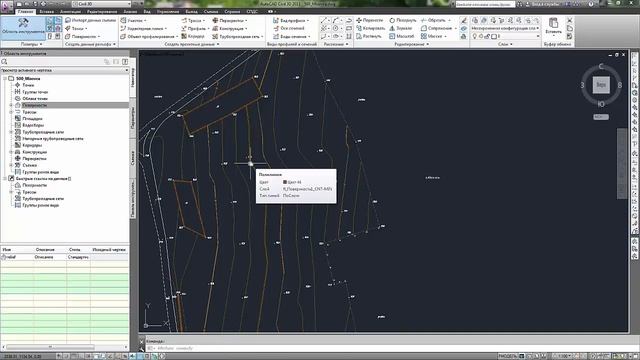The width and height of the screenshot is (640, 360).
Task: Select the Rectangle draw tool
Action: coord(349,28)
